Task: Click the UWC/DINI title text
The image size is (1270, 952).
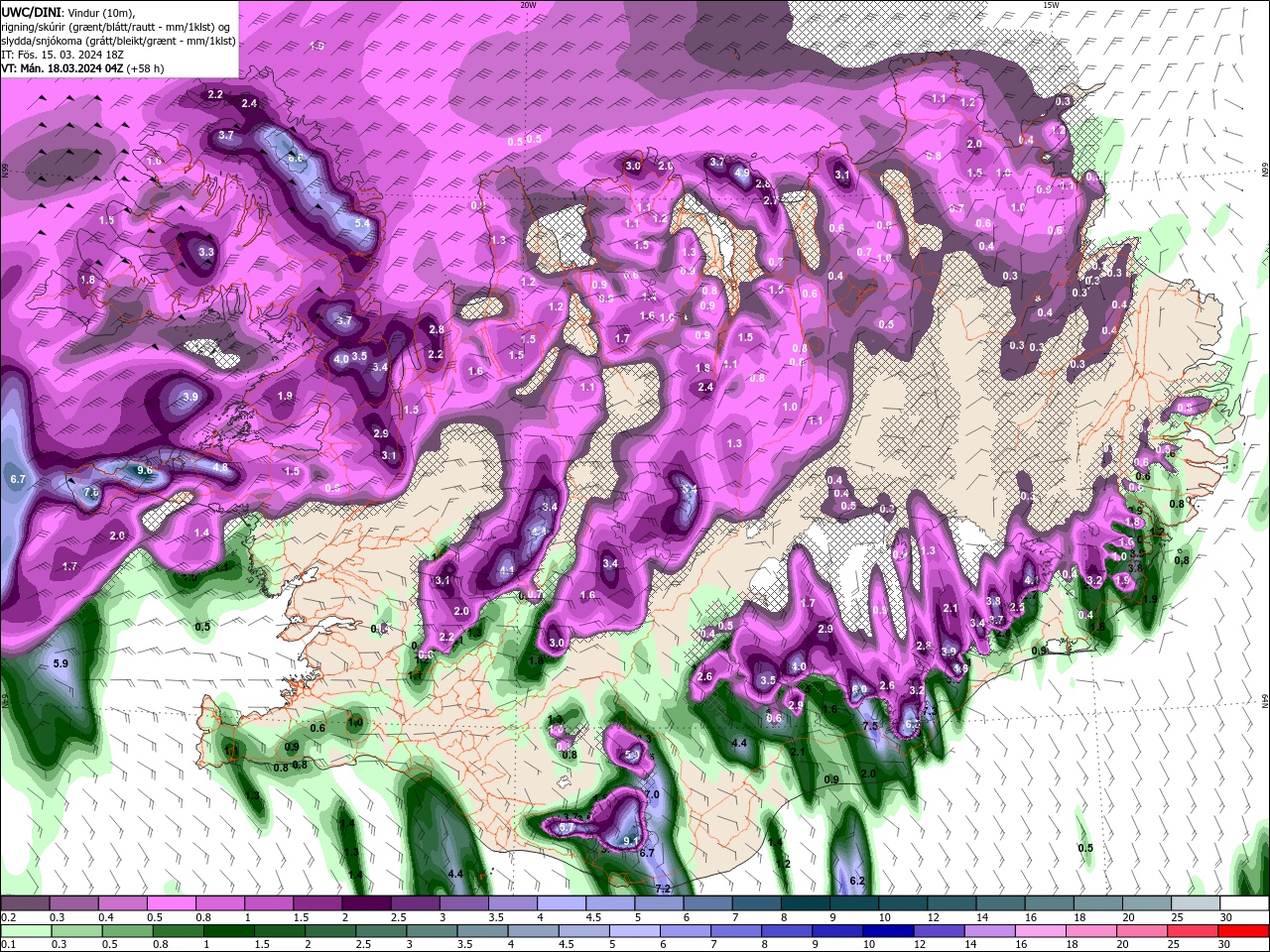Action: click(x=32, y=12)
